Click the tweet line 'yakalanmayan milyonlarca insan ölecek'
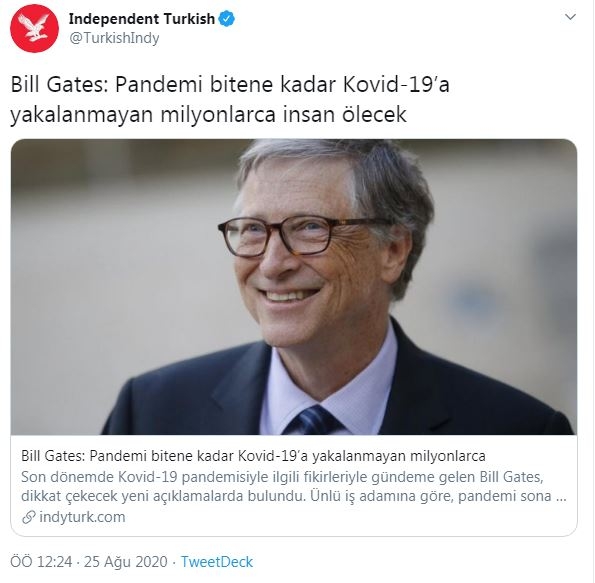 (x=208, y=115)
